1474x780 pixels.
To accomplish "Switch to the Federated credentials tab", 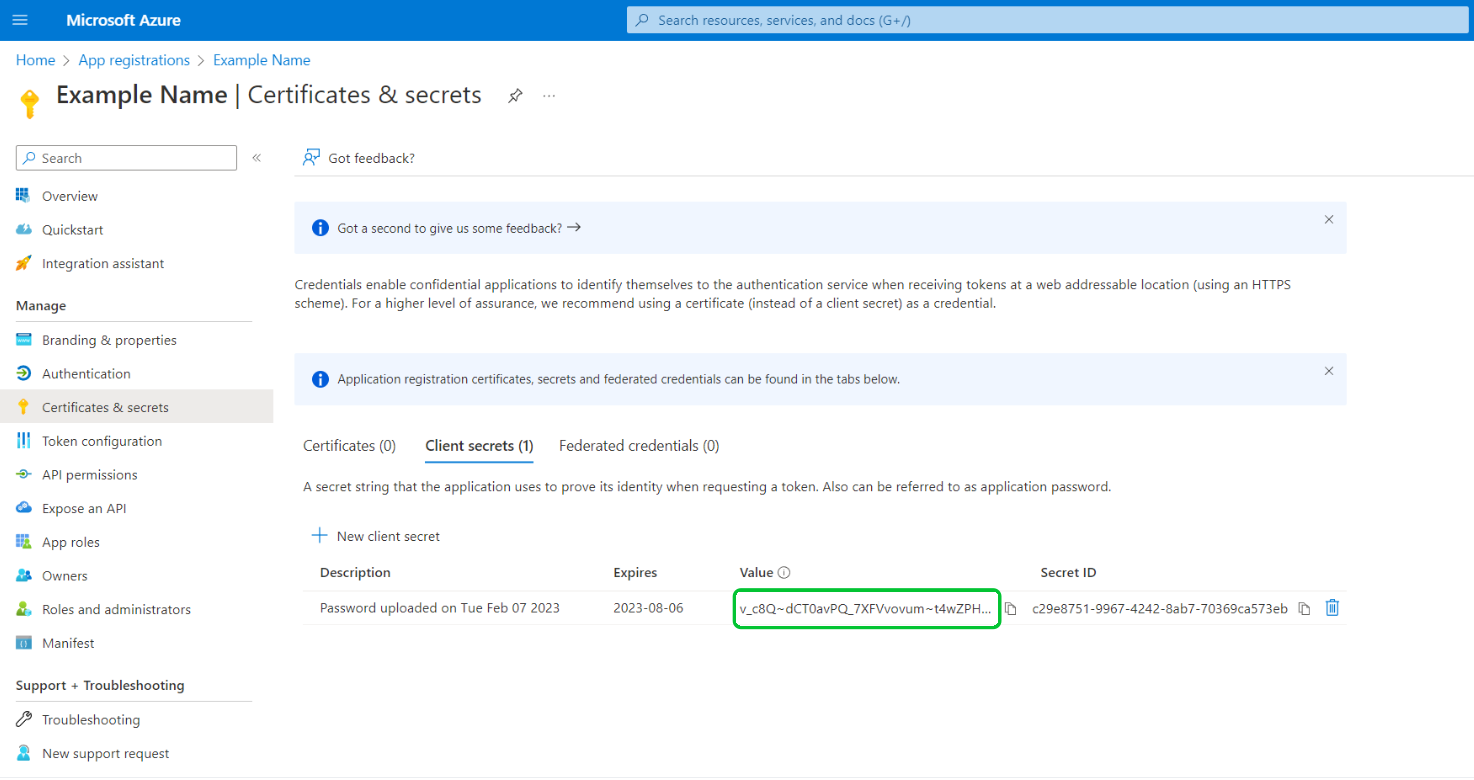I will click(x=638, y=446).
